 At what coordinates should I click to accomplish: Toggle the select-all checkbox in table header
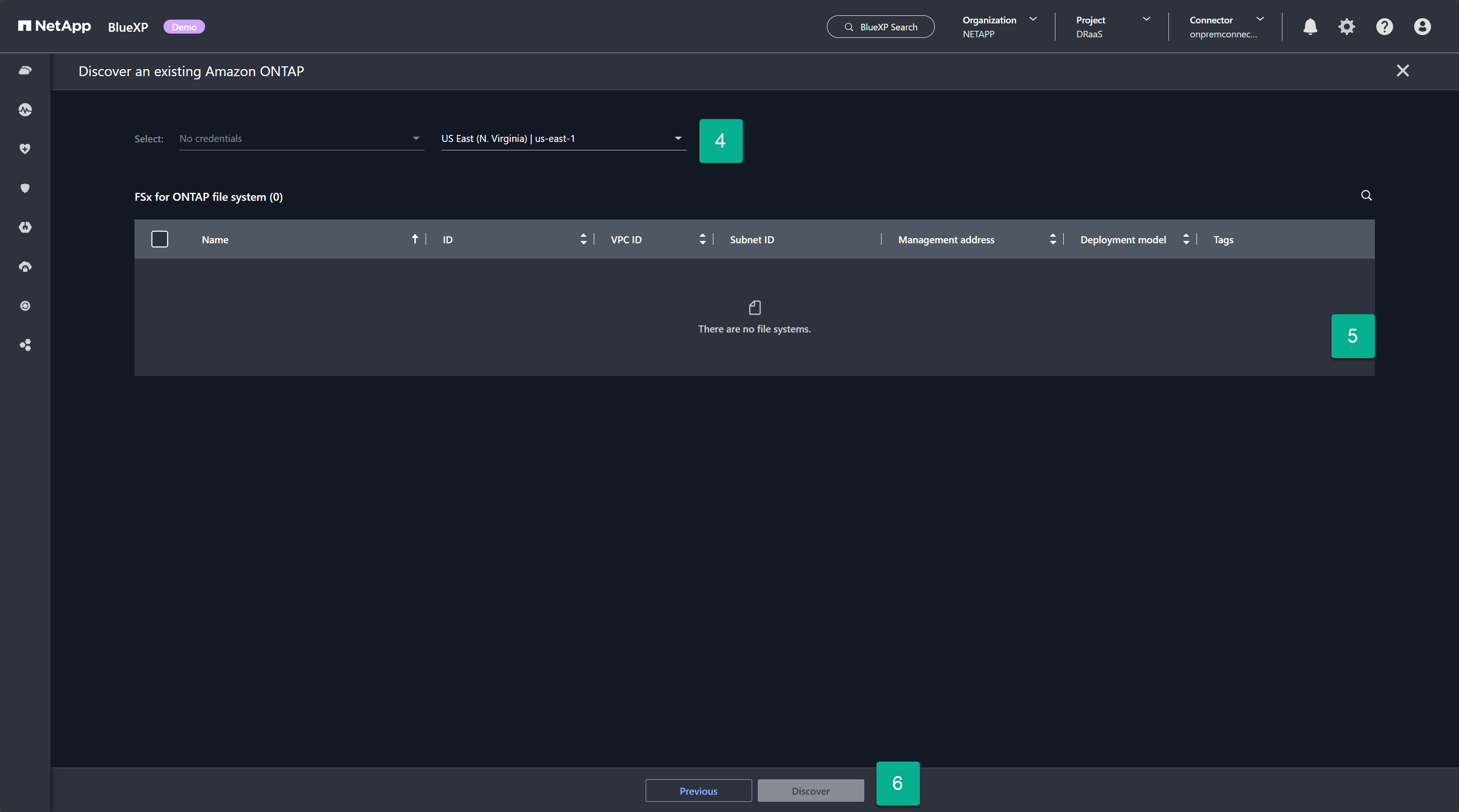[160, 239]
